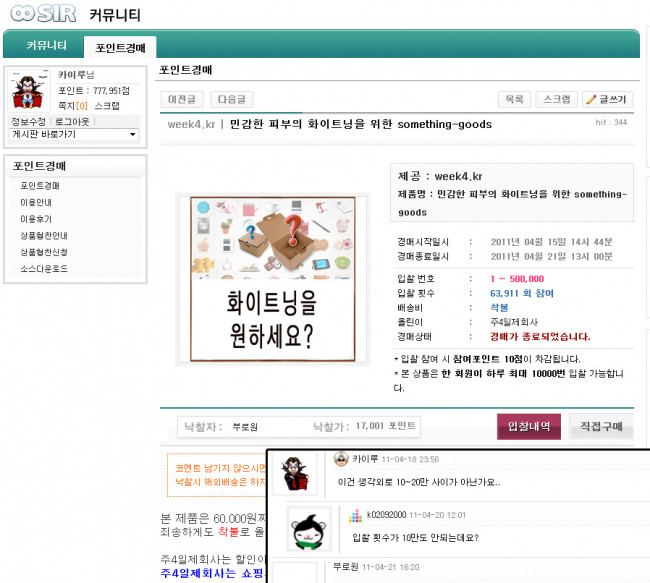The width and height of the screenshot is (650, 583).
Task: Click the blue 주4일제회사는 쇼핑 link
Action: click(x=212, y=573)
